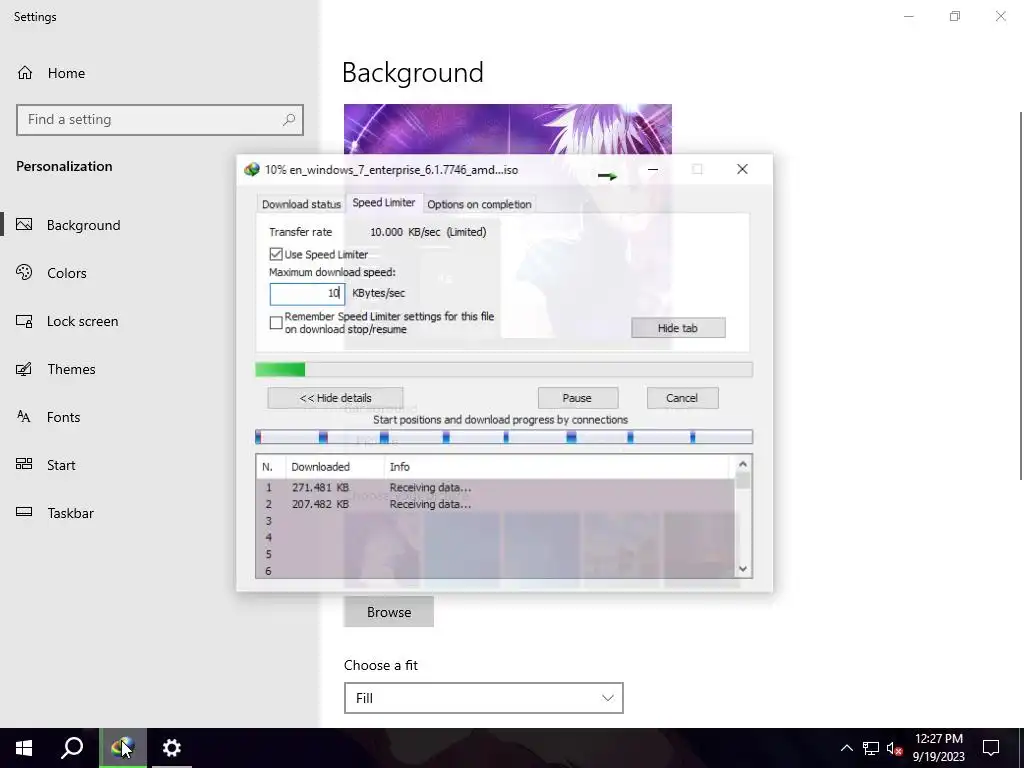The image size is (1024, 768).
Task: Restore down the Settings window
Action: click(955, 16)
